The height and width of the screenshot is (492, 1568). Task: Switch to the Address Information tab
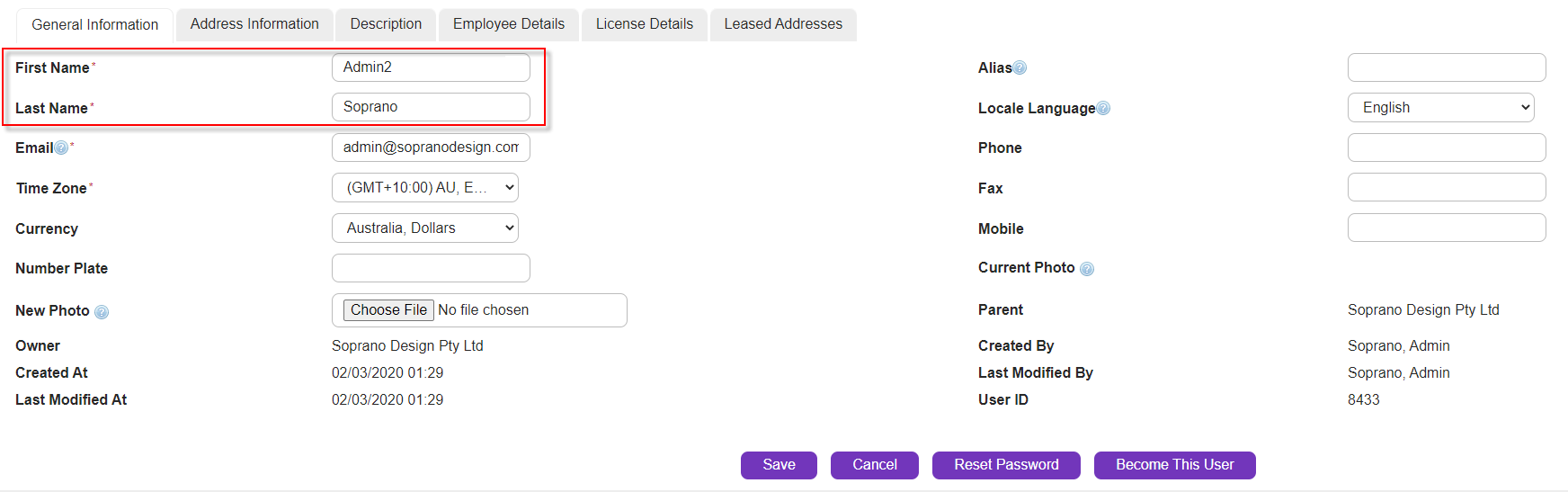(x=254, y=24)
